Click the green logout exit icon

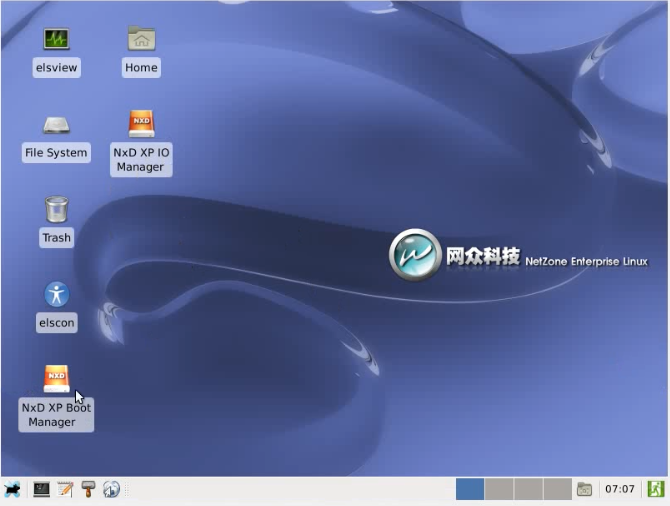656,489
